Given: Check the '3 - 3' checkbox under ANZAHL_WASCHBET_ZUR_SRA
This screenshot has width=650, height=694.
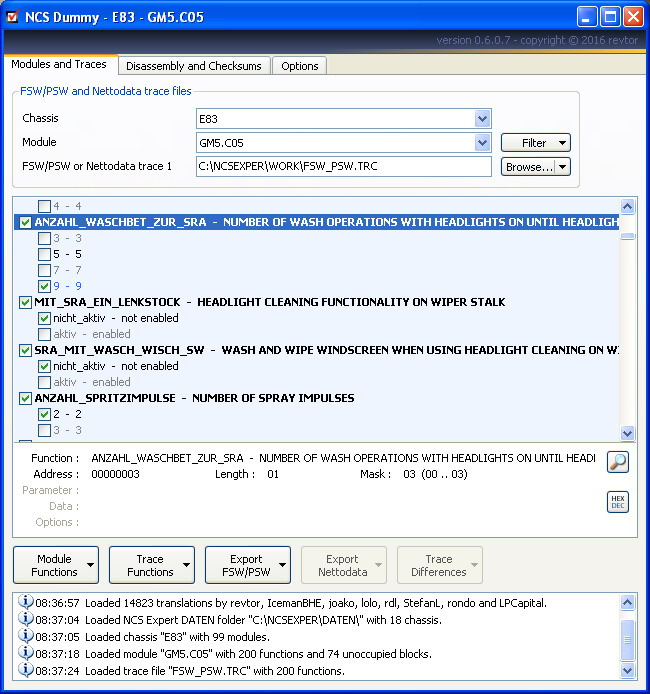Looking at the screenshot, I should 44,238.
